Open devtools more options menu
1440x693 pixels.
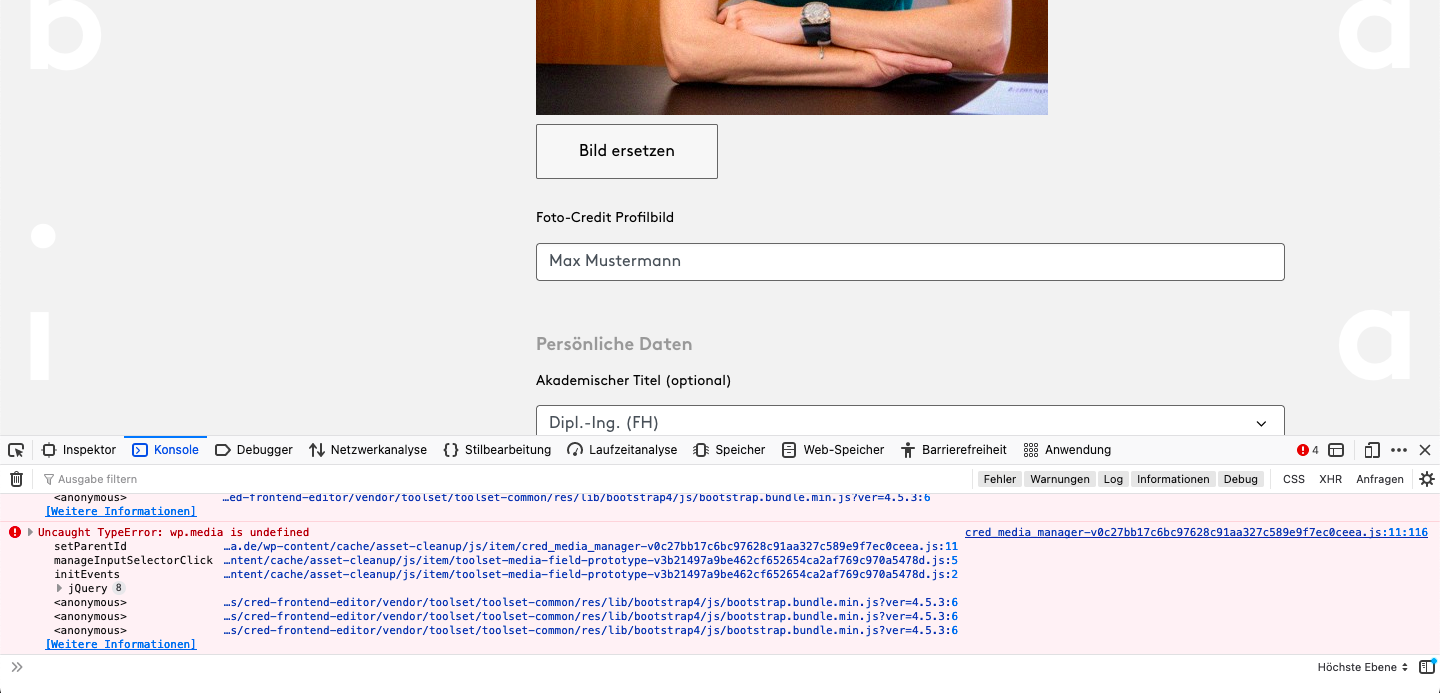tap(1399, 450)
